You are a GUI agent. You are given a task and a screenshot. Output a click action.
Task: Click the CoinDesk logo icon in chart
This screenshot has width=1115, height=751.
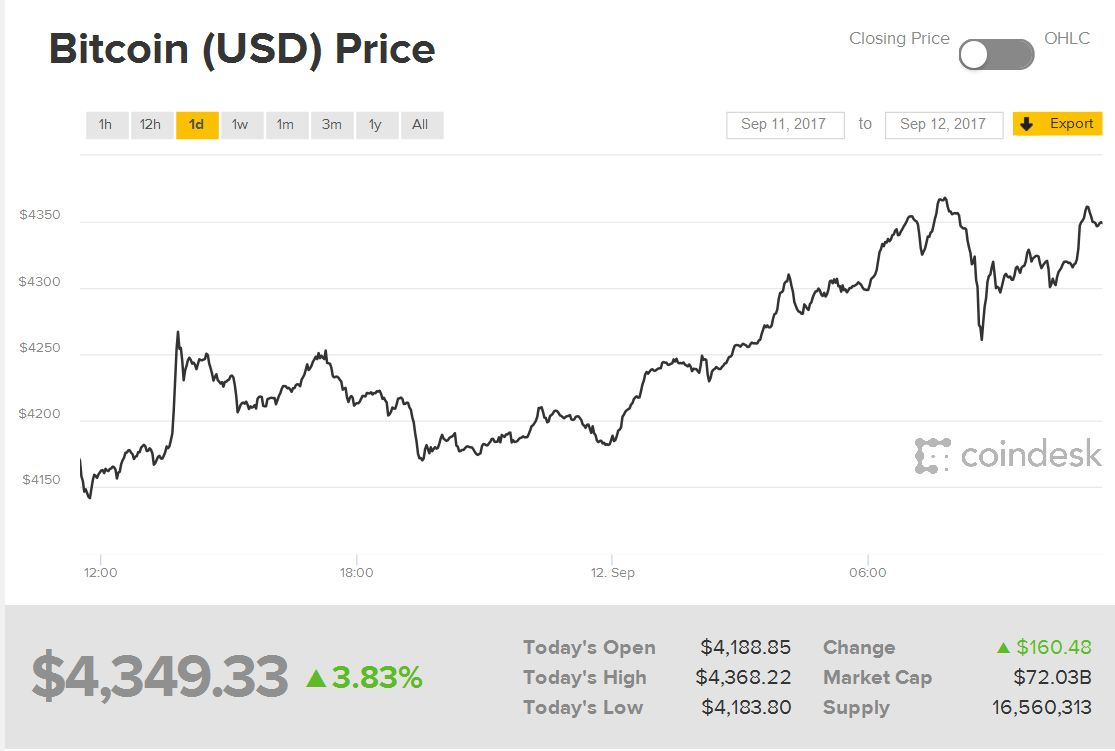coord(932,455)
